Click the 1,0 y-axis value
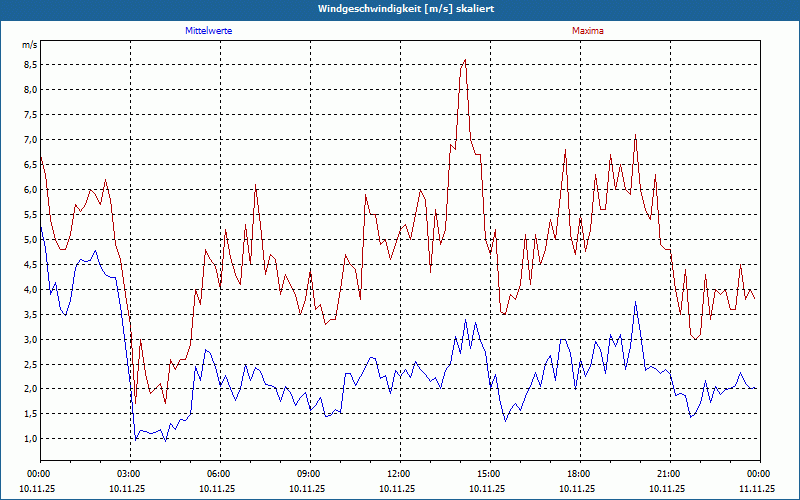The height and width of the screenshot is (500, 800). [x=31, y=439]
